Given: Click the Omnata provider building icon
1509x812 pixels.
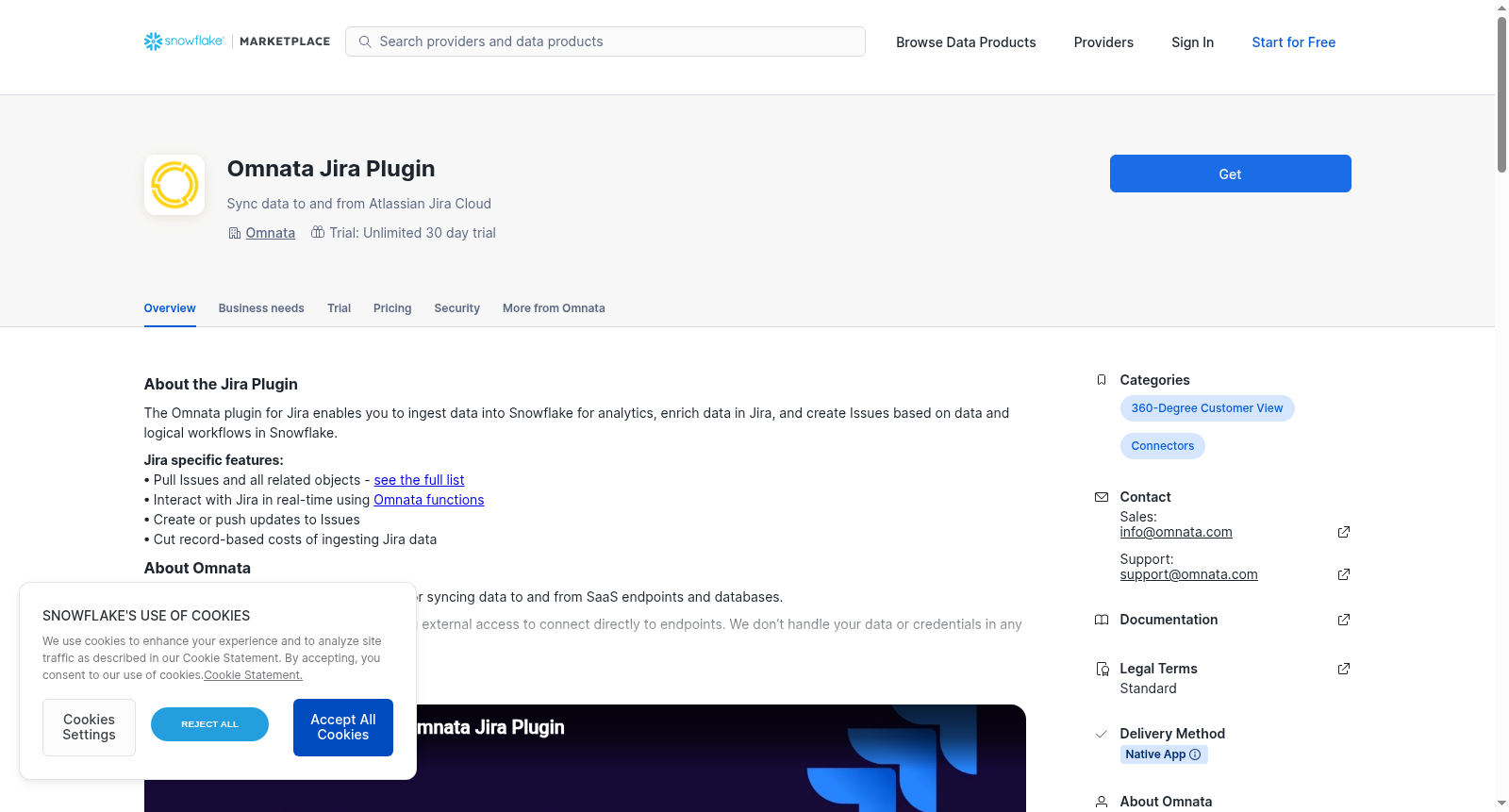Looking at the screenshot, I should [235, 233].
